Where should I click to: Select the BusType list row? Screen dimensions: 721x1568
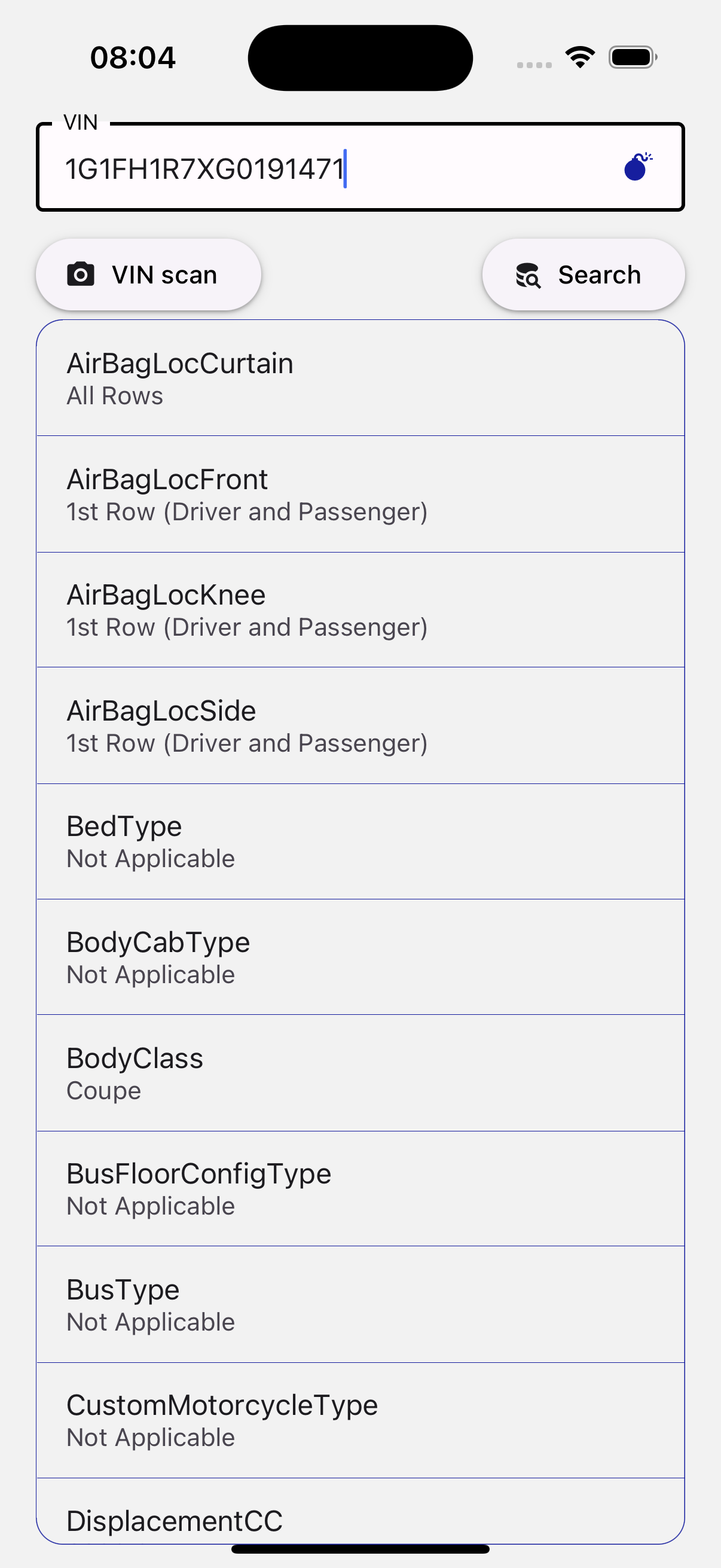pyautogui.click(x=360, y=1304)
